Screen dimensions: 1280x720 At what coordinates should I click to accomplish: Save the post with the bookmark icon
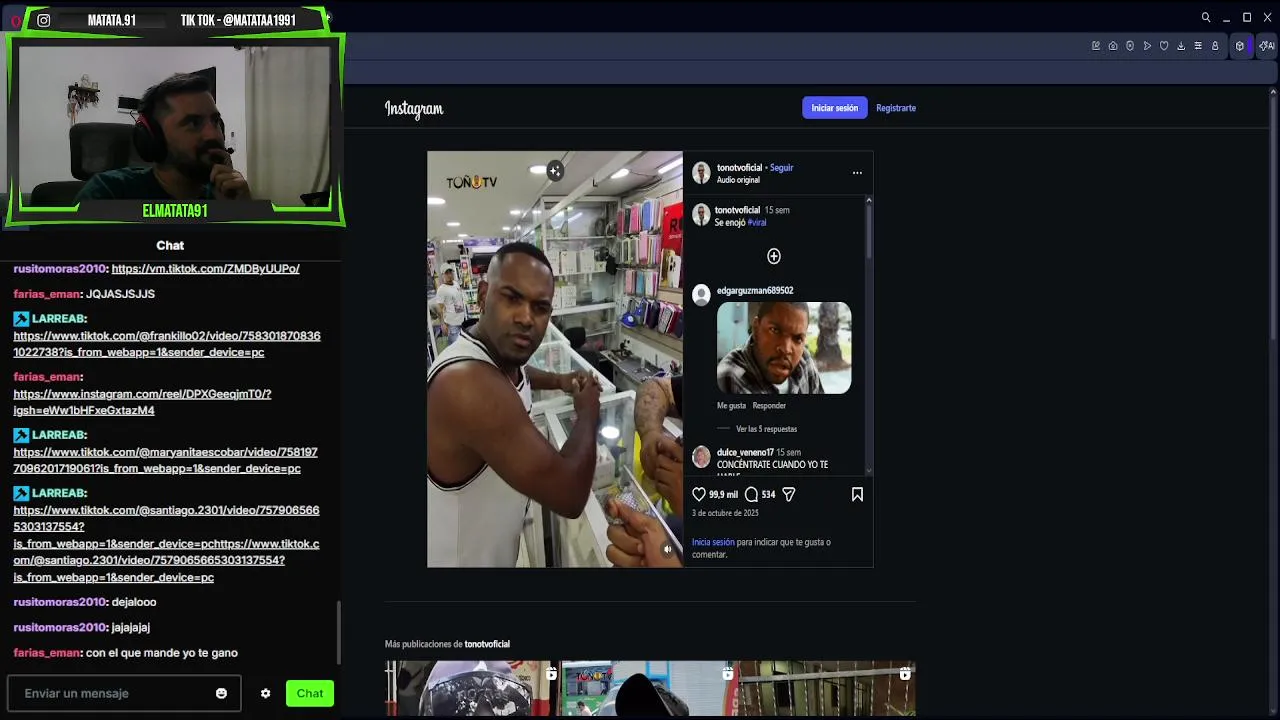(x=857, y=494)
